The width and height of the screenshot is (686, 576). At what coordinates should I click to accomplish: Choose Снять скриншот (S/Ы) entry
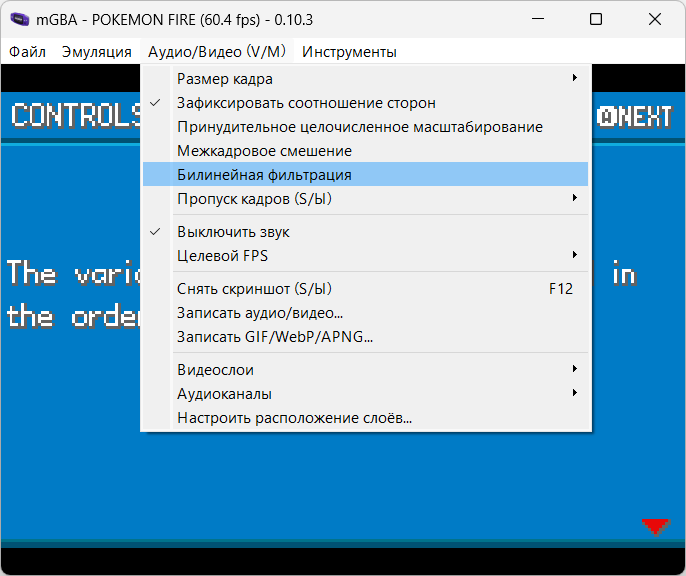(x=365, y=289)
